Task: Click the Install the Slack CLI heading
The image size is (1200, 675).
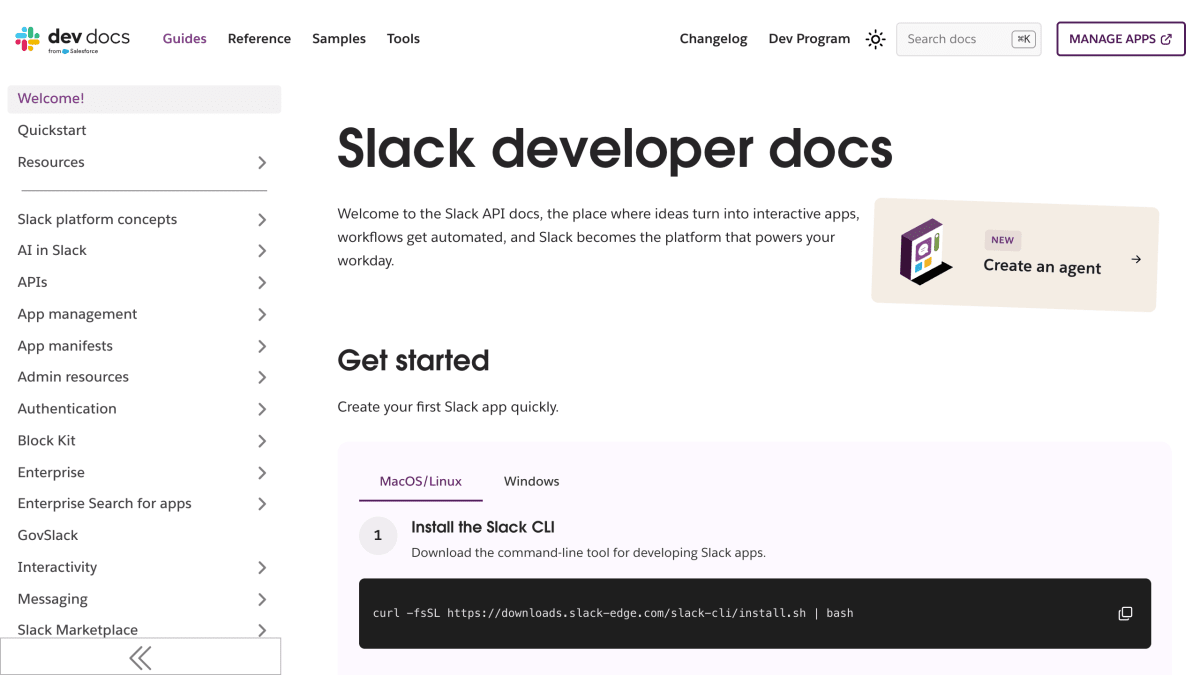Action: [483, 527]
